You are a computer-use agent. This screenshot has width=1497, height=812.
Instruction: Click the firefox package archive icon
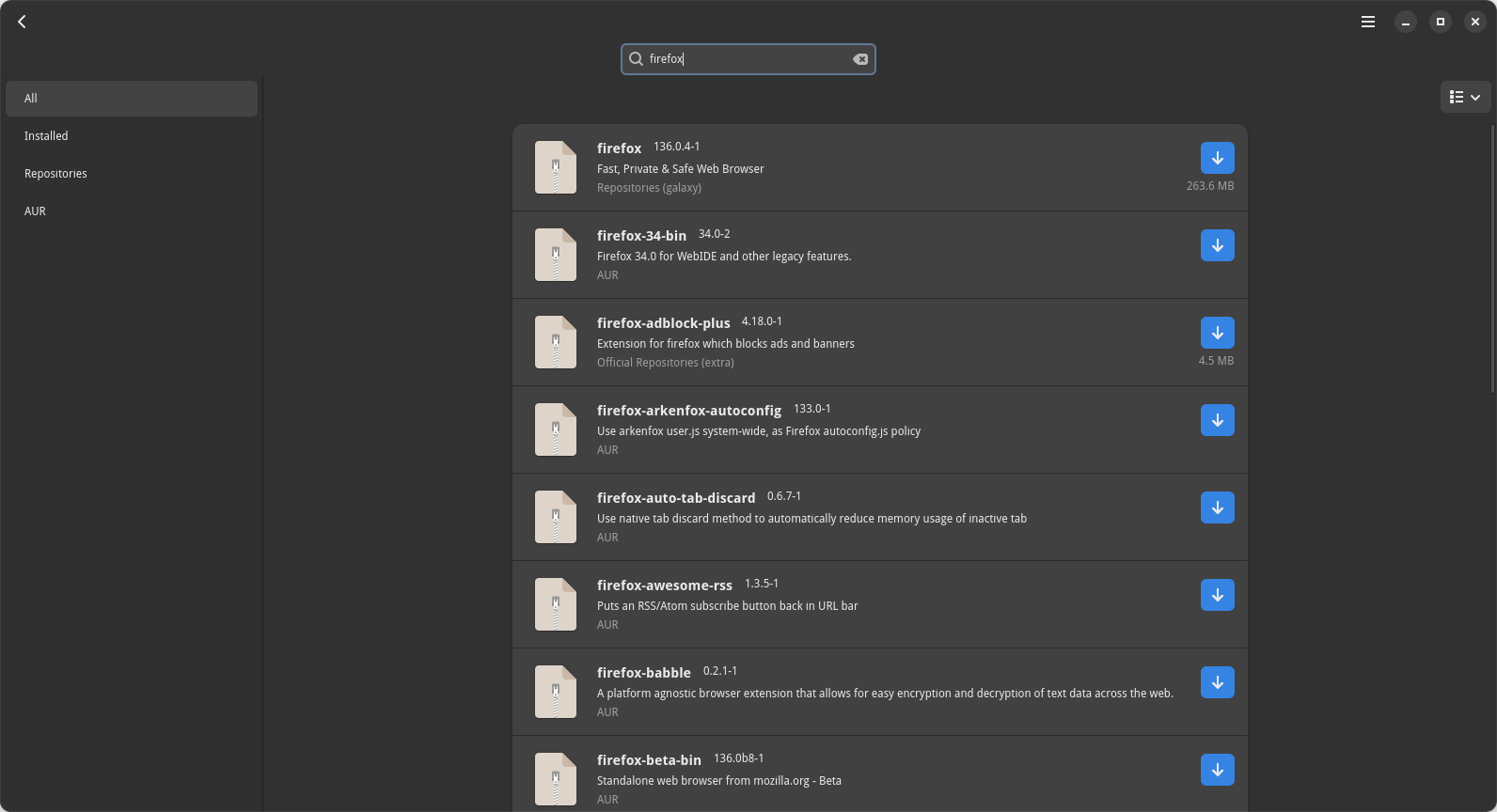point(556,167)
